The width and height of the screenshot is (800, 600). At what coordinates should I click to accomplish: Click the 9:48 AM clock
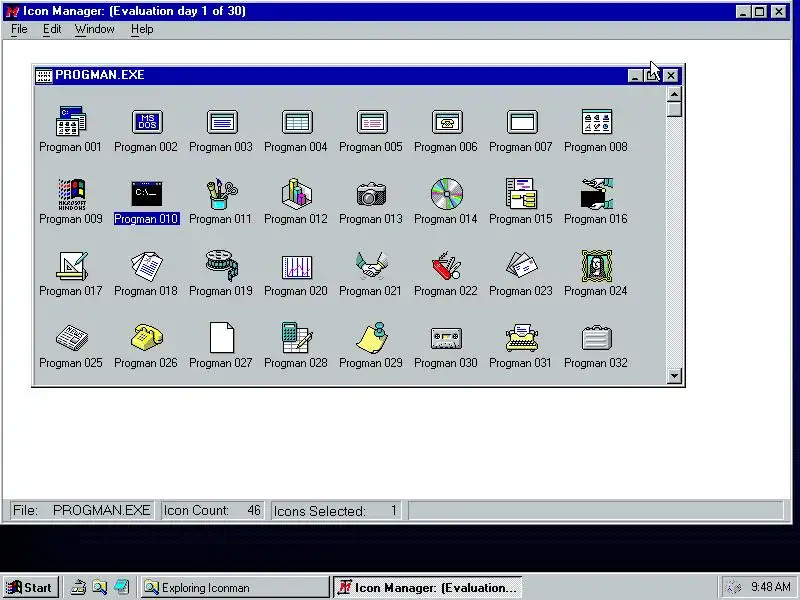click(771, 587)
